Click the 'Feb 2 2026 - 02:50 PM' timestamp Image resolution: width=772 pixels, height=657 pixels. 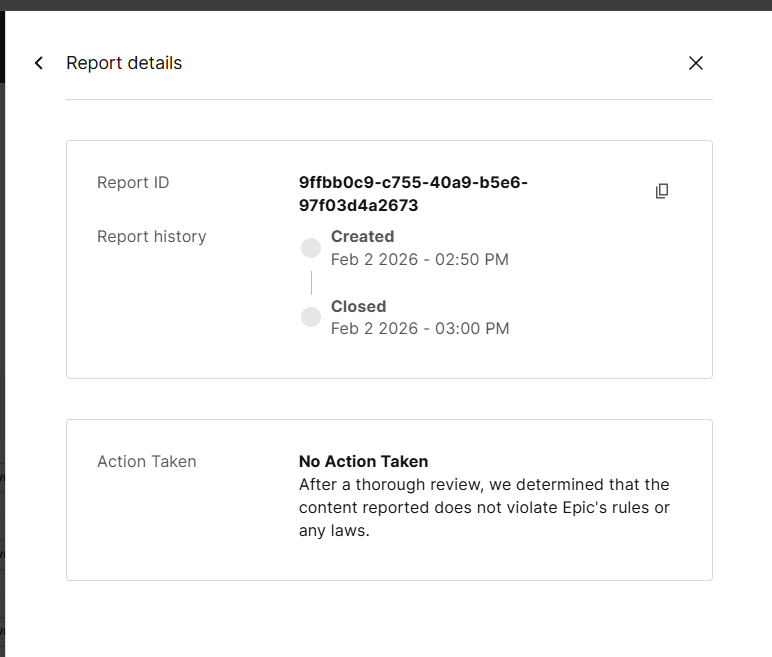click(x=419, y=260)
